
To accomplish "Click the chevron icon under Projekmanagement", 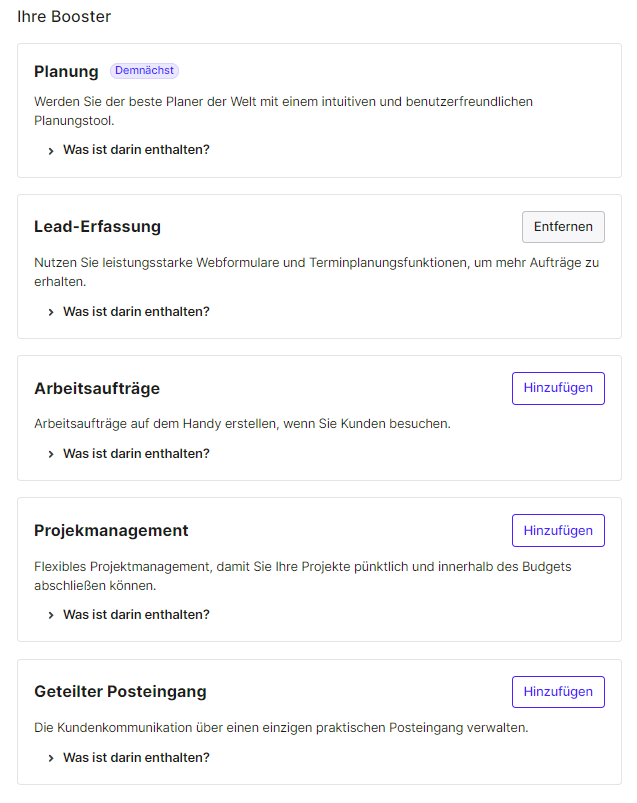I will click(x=51, y=615).
